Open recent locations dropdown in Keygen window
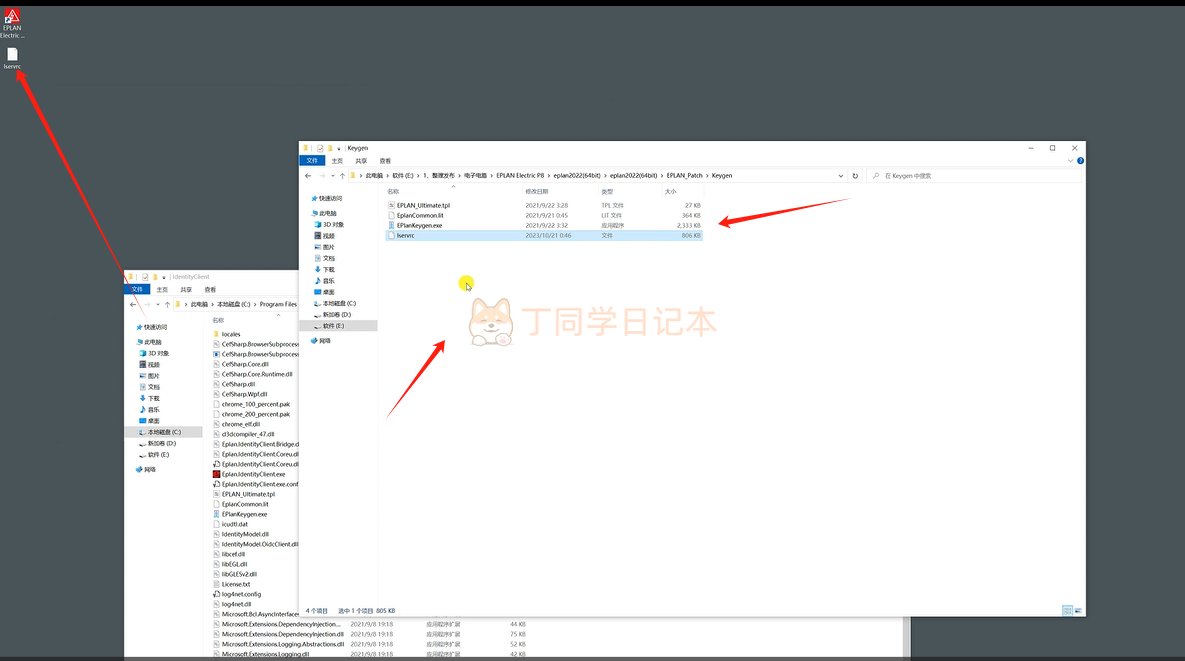Screen dimensions: 1185x661 pyautogui.click(x=333, y=176)
